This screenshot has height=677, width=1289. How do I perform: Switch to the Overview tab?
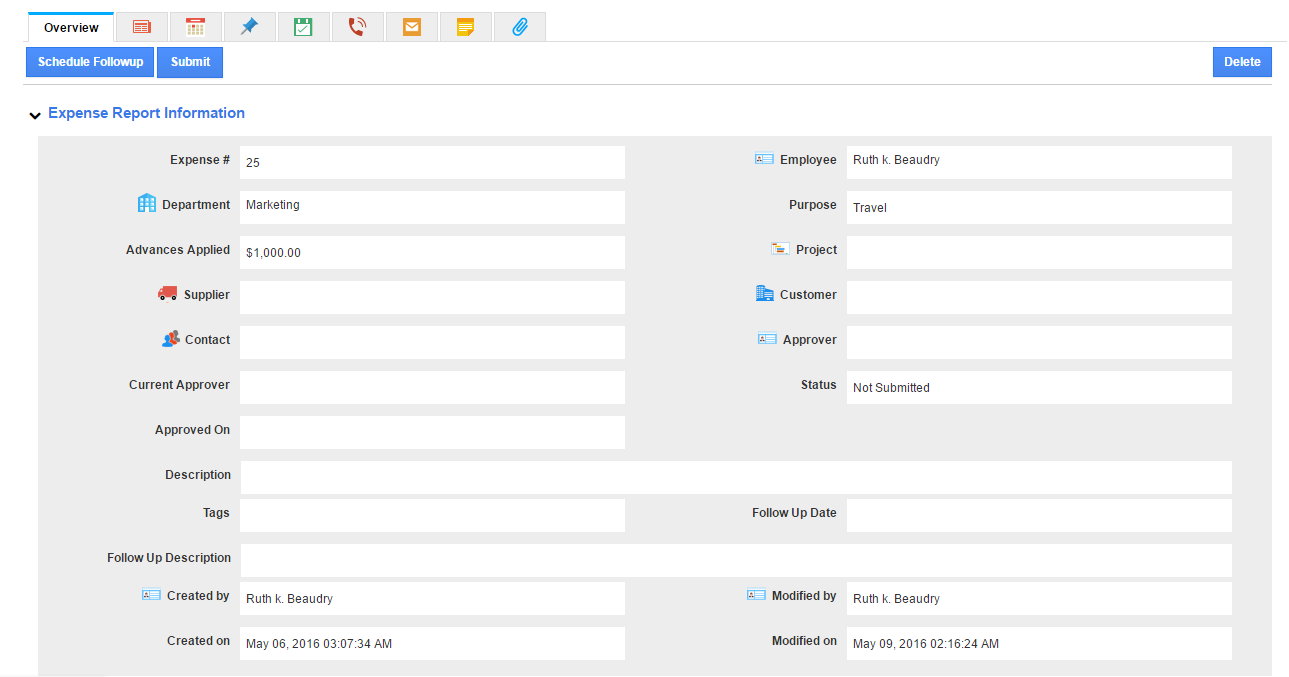click(71, 27)
